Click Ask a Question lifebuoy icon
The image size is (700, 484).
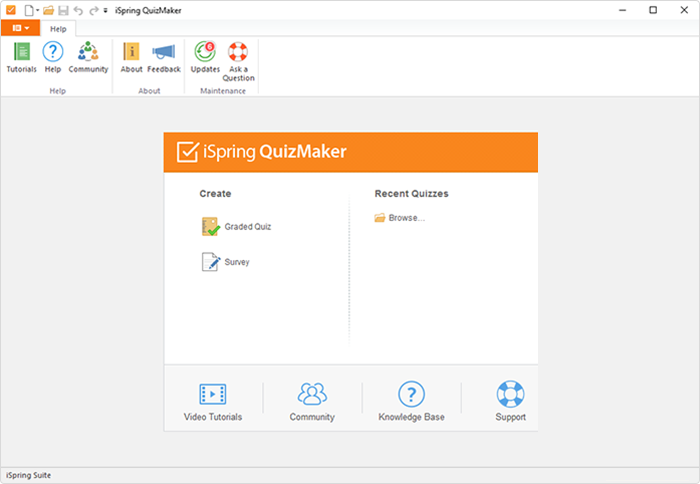tap(238, 62)
